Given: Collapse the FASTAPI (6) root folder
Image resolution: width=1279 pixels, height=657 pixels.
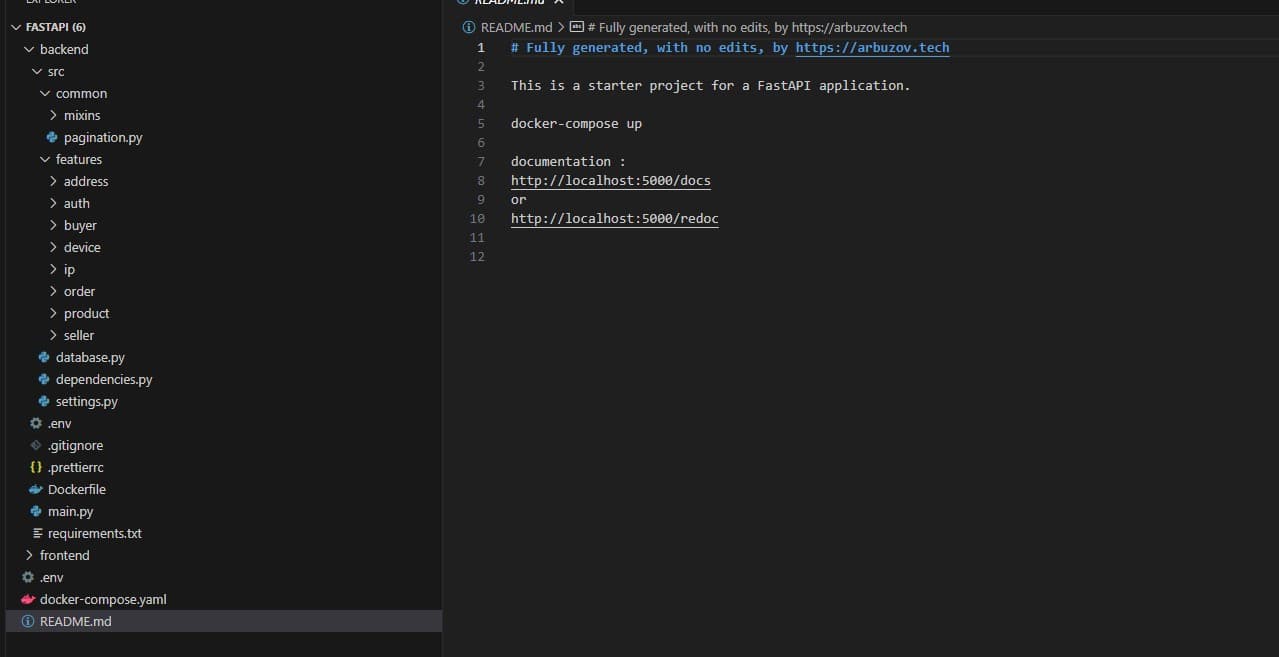Looking at the screenshot, I should coord(16,27).
